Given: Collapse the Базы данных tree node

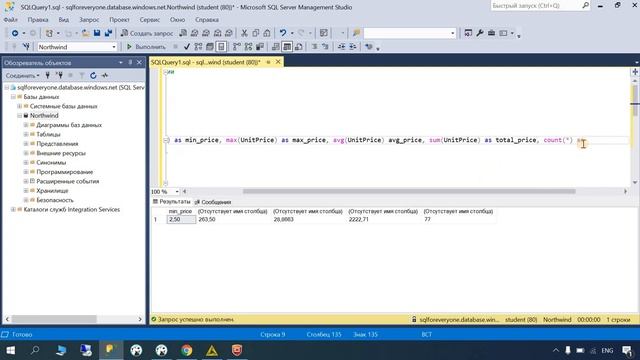Looking at the screenshot, I should 13,97.
